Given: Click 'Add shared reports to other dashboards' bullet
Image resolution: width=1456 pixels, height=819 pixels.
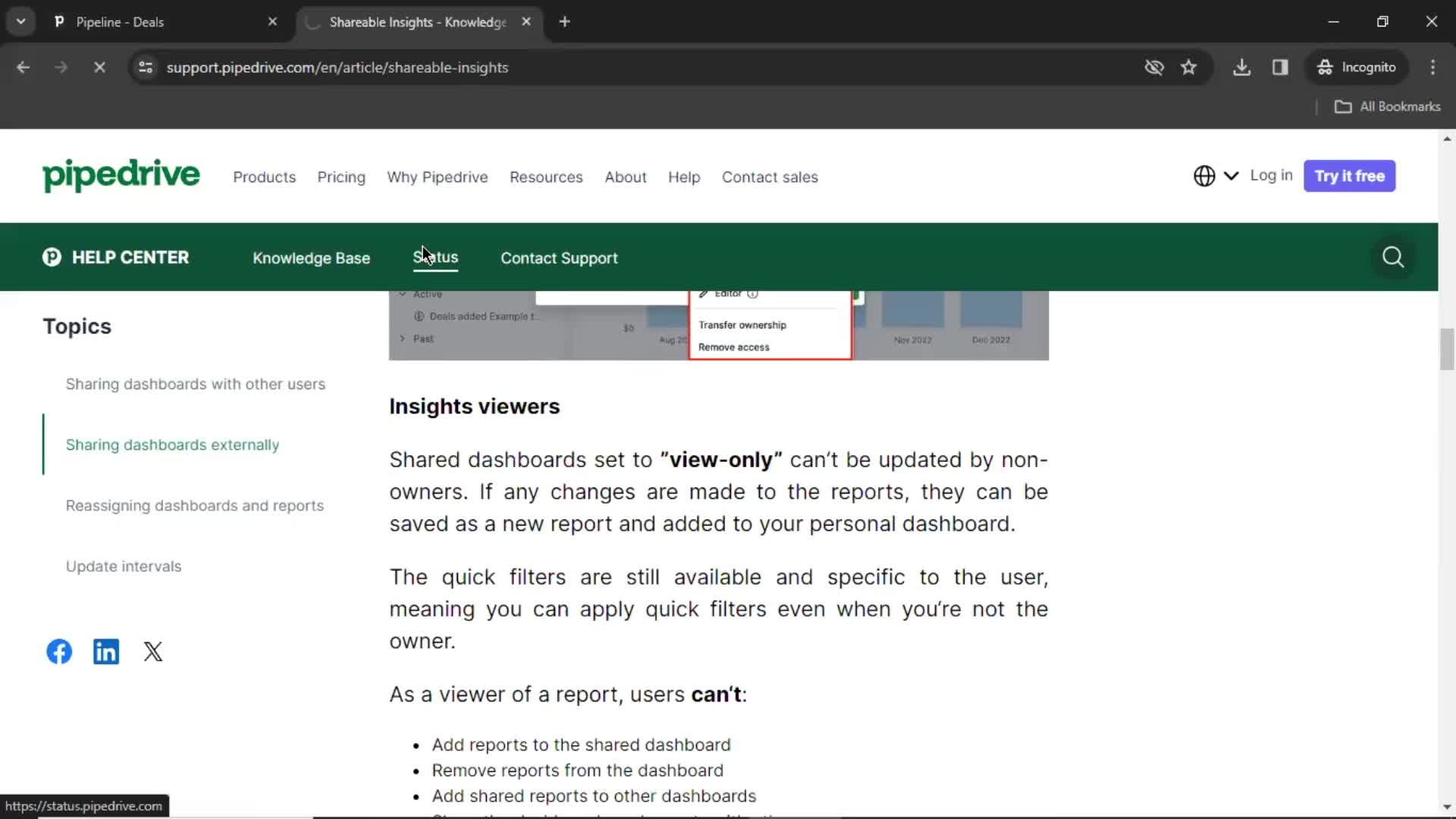Looking at the screenshot, I should tap(594, 796).
